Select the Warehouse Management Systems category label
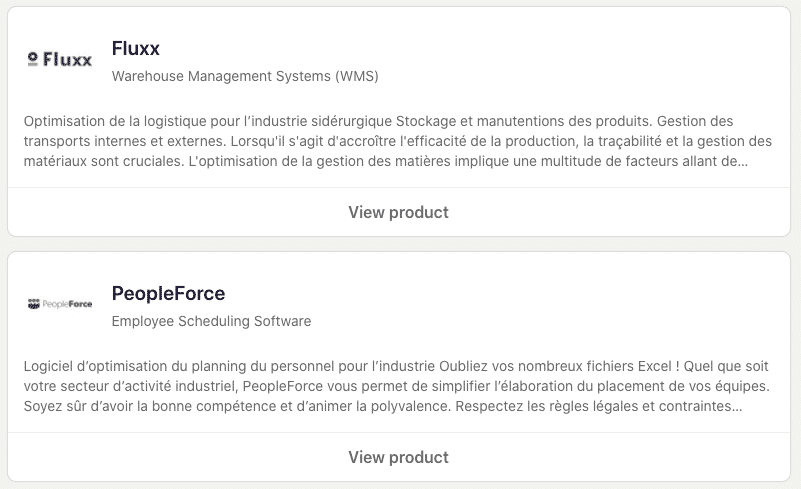This screenshot has width=801, height=489. [245, 76]
